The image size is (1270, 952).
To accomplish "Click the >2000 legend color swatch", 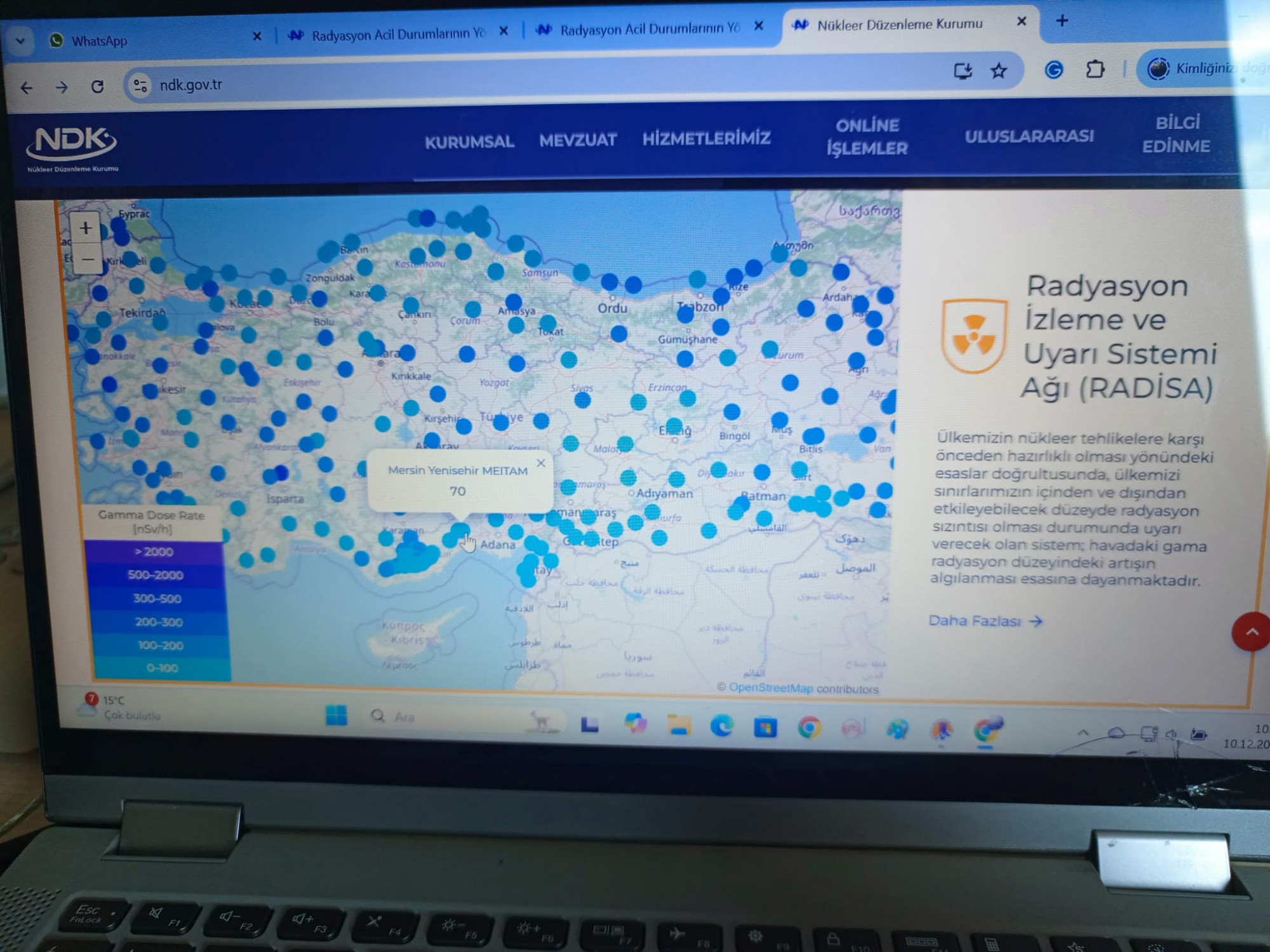I will pyautogui.click(x=154, y=552).
